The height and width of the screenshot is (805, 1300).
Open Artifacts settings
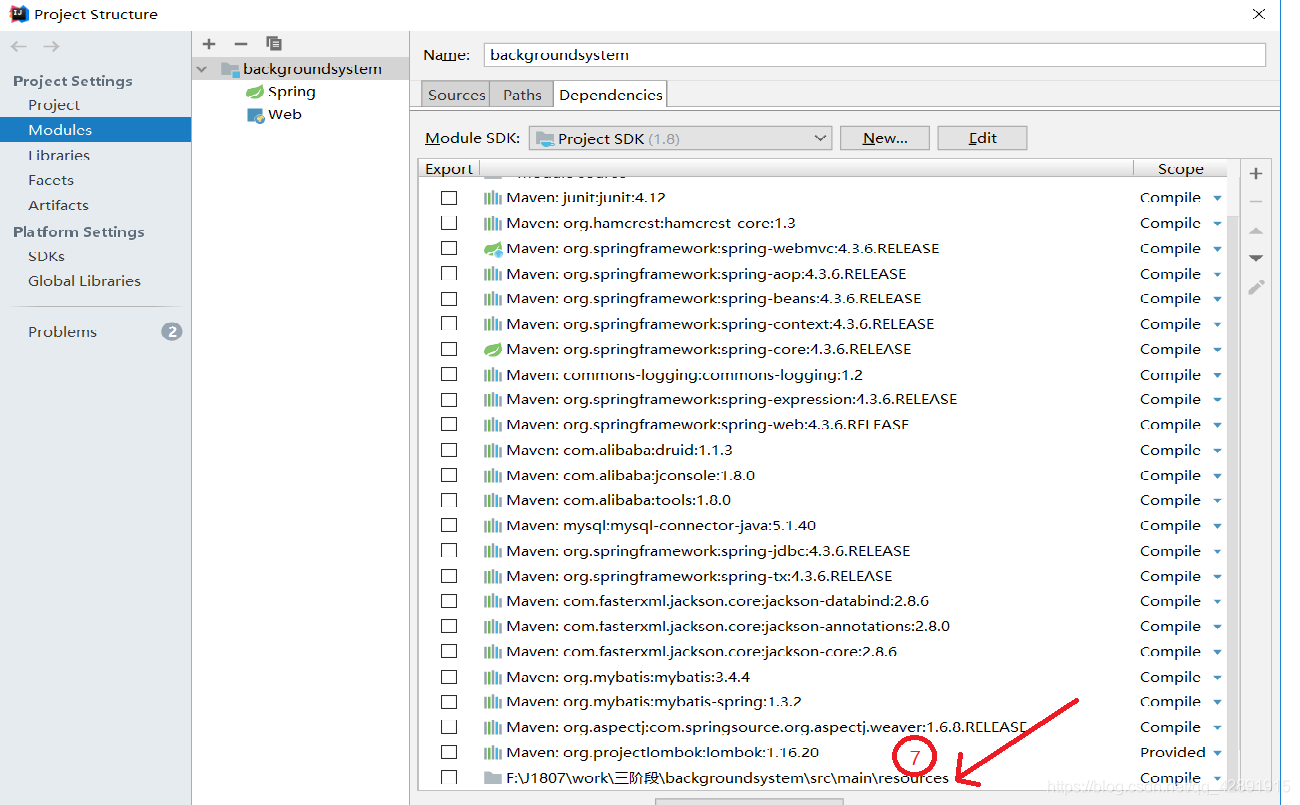(x=58, y=205)
